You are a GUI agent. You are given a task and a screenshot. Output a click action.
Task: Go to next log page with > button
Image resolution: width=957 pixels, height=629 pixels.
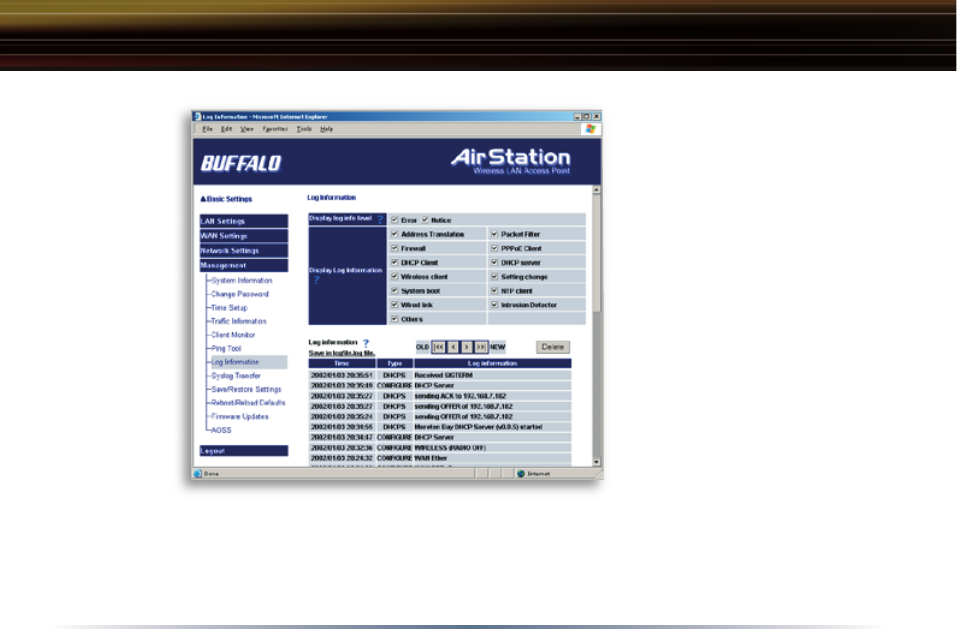click(466, 347)
